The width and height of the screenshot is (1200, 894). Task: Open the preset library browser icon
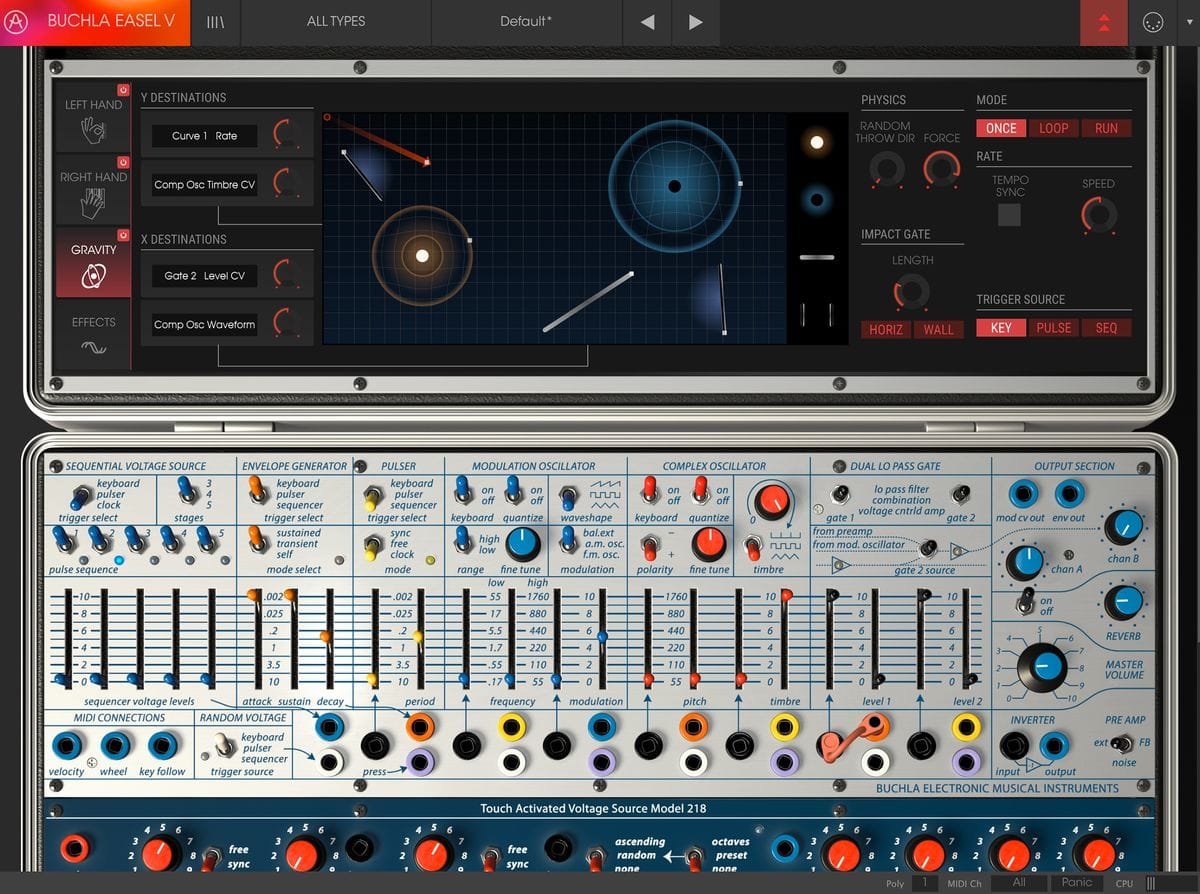(x=215, y=22)
